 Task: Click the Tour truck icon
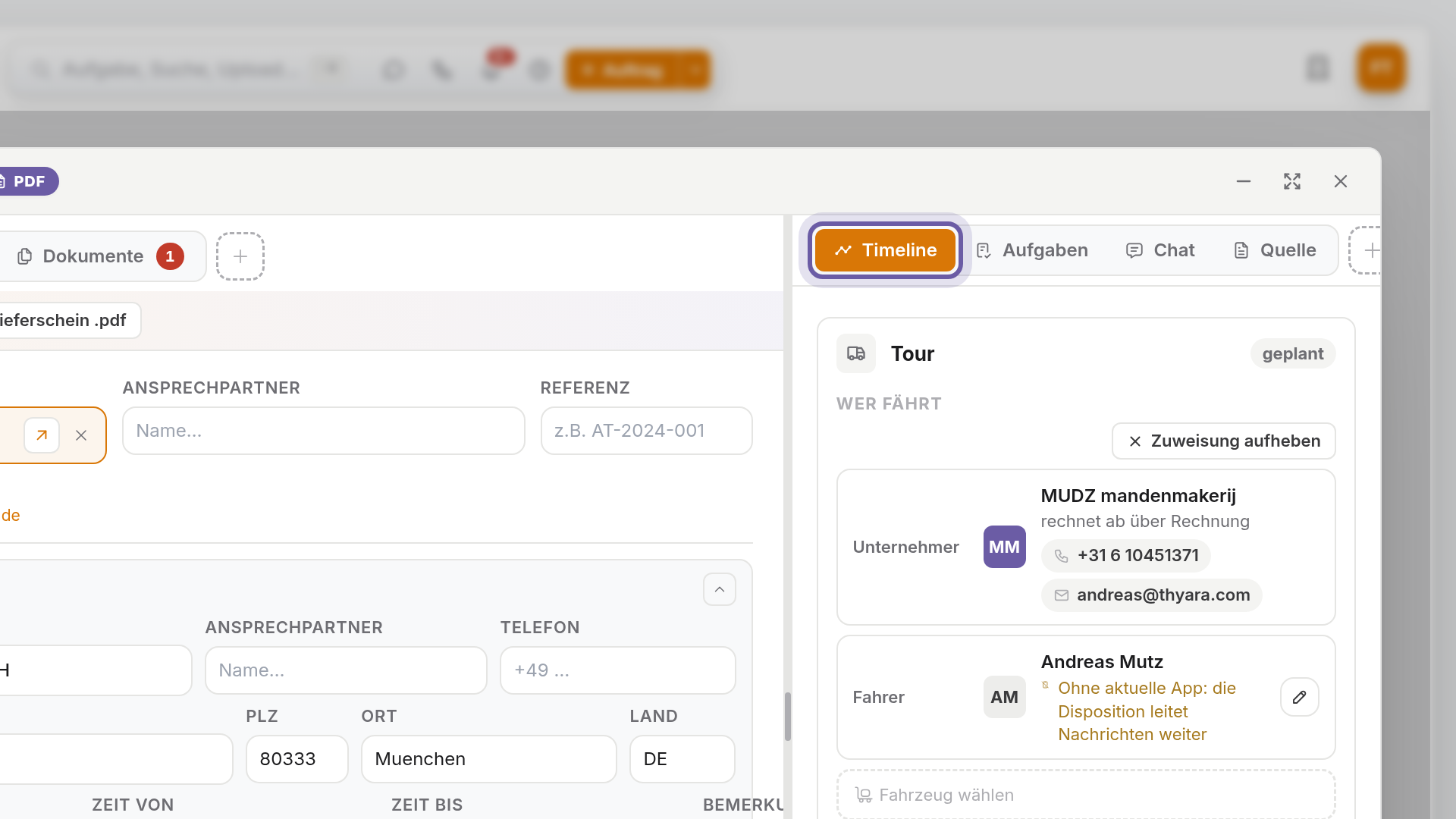(856, 353)
